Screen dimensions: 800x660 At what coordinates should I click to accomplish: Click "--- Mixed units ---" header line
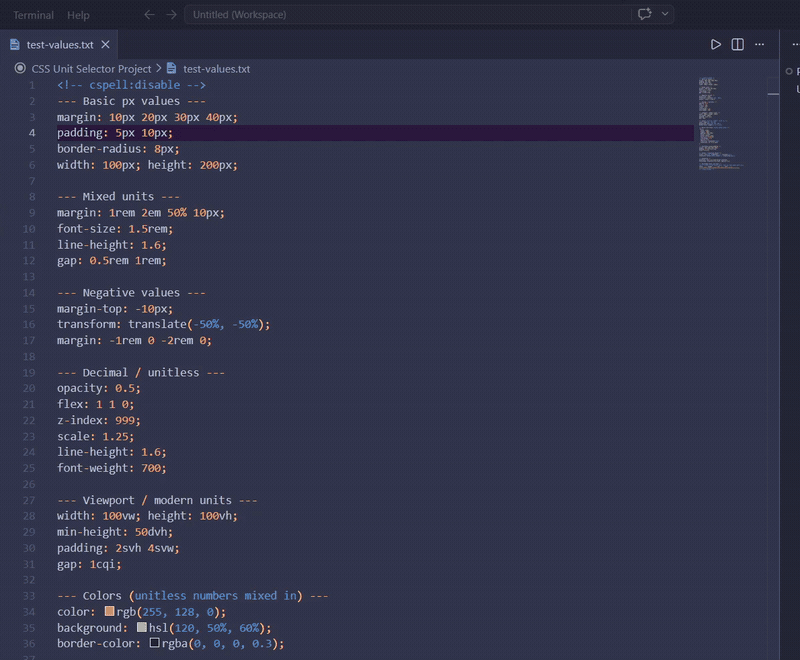click(118, 197)
